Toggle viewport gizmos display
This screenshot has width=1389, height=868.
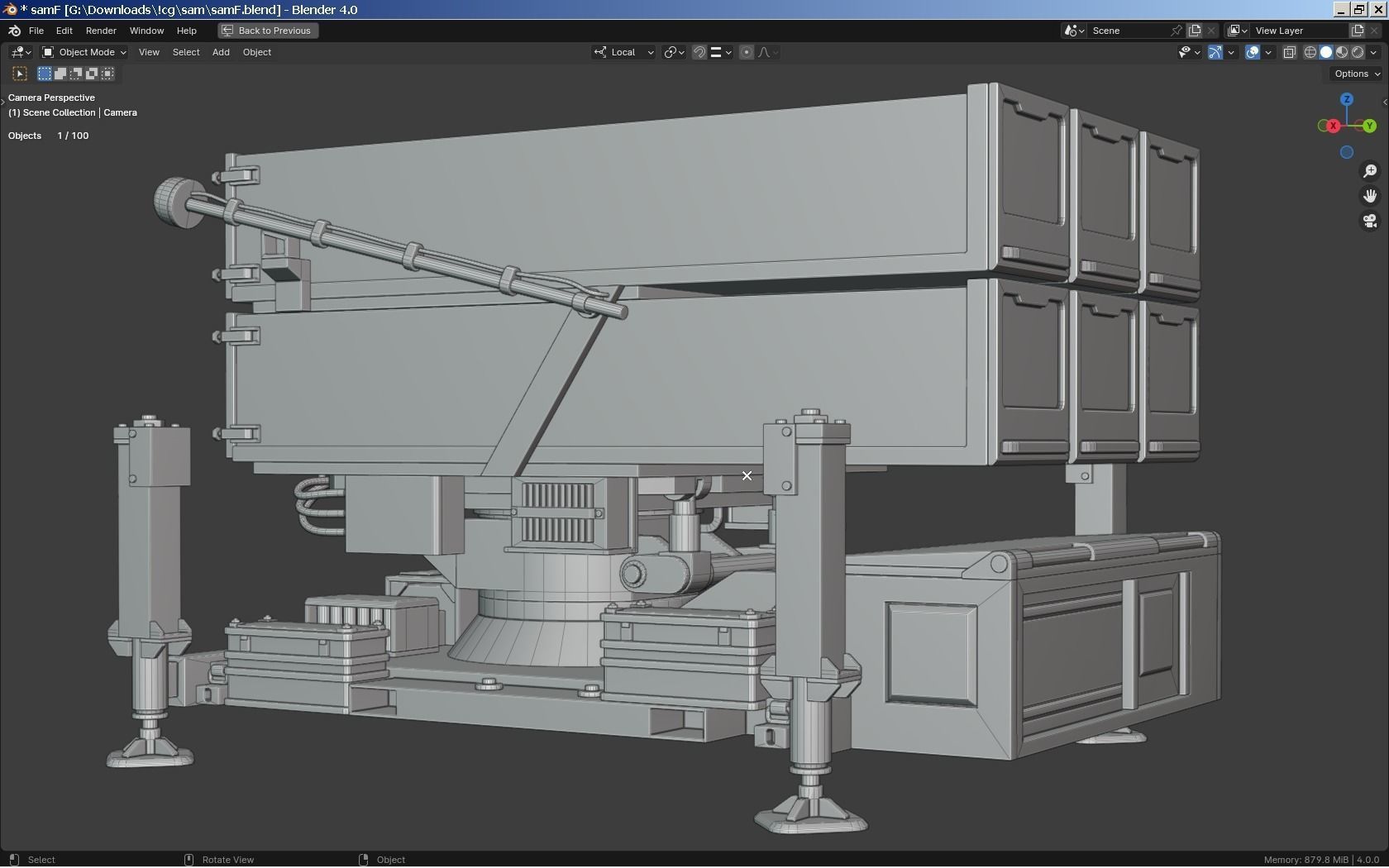pyautogui.click(x=1215, y=52)
